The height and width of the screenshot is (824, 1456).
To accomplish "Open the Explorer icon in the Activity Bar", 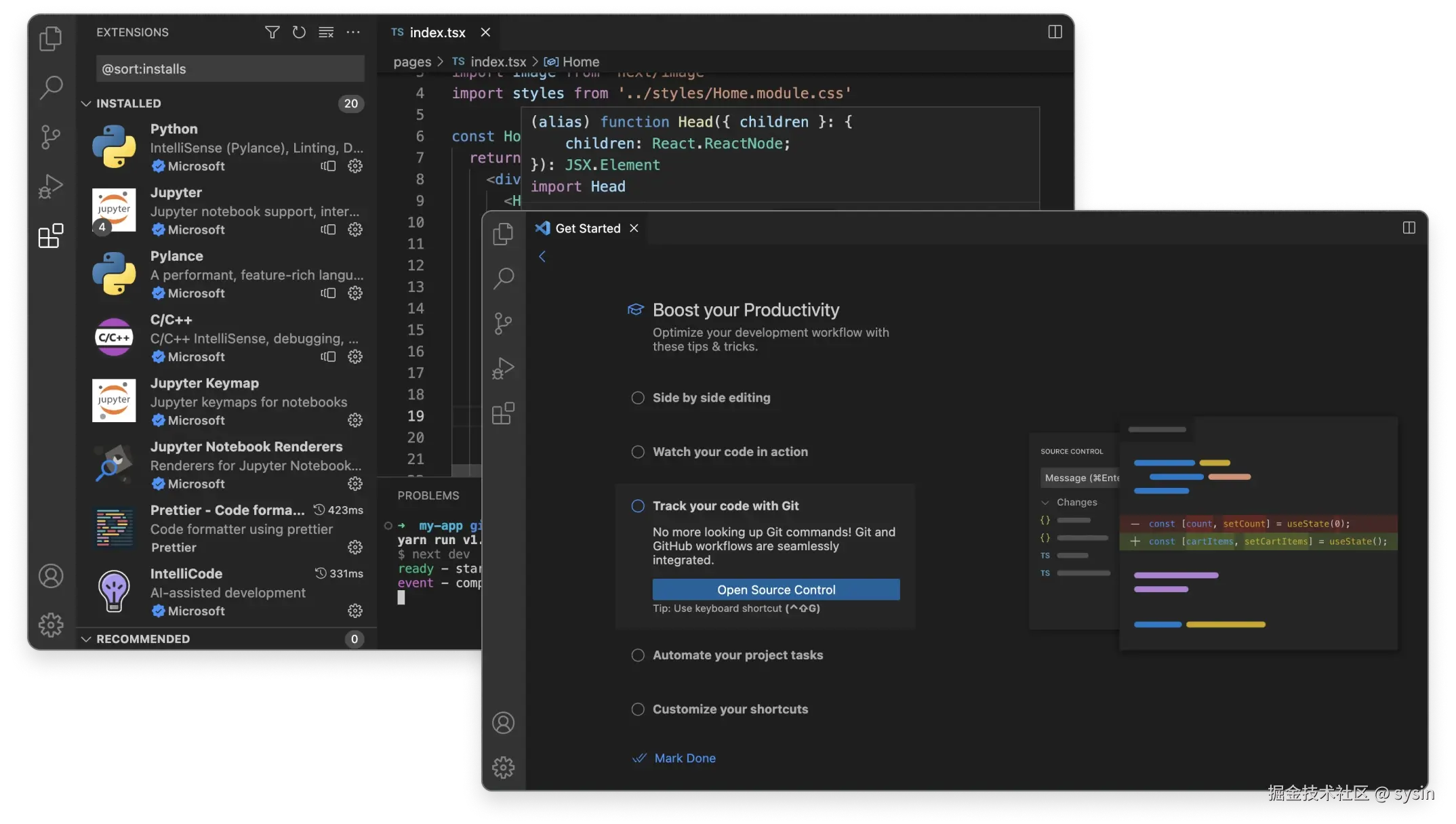I will 51,39.
